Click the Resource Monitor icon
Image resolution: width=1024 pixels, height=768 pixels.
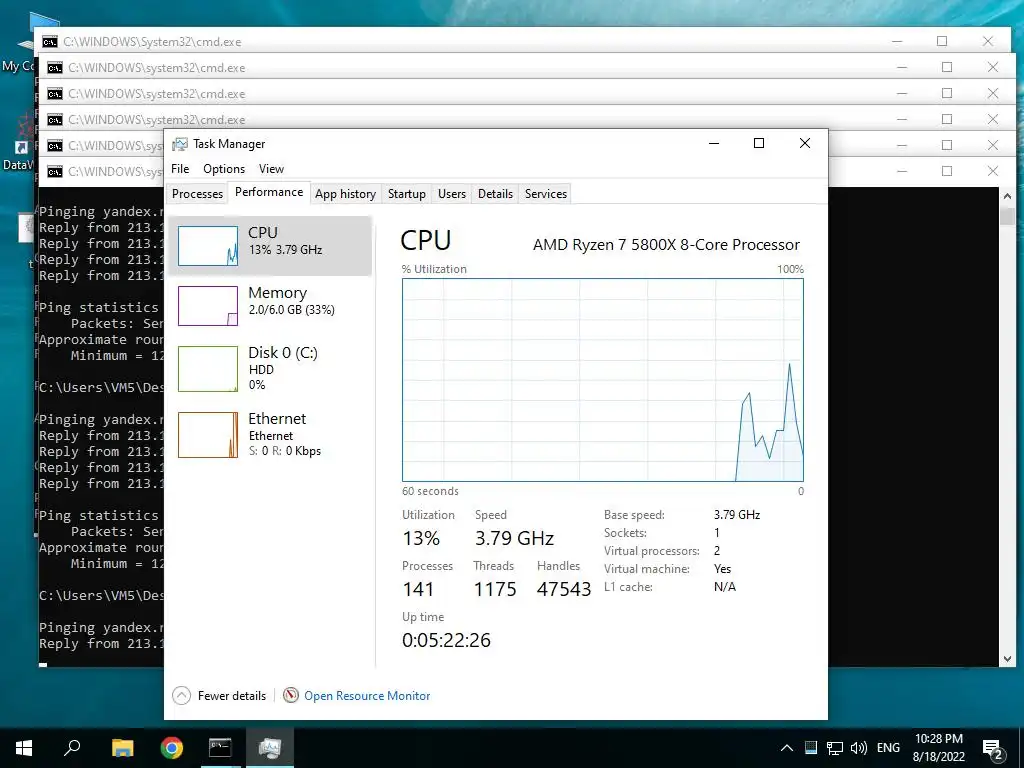pos(291,696)
